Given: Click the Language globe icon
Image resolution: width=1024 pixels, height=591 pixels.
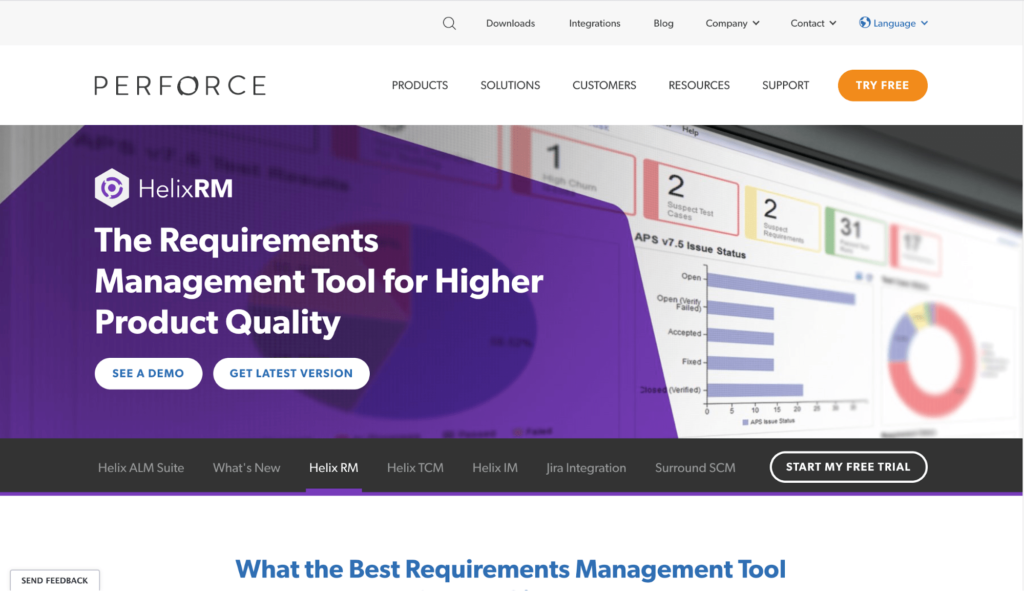Looking at the screenshot, I should (865, 23).
